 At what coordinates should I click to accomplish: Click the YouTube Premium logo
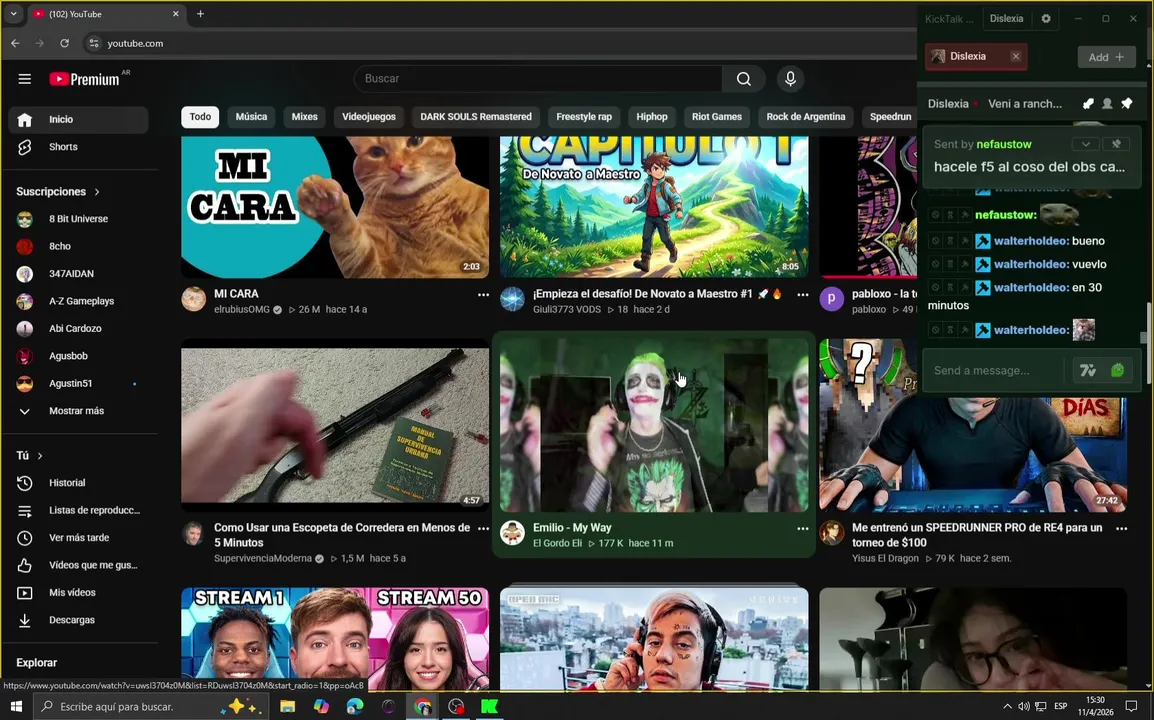(x=84, y=79)
